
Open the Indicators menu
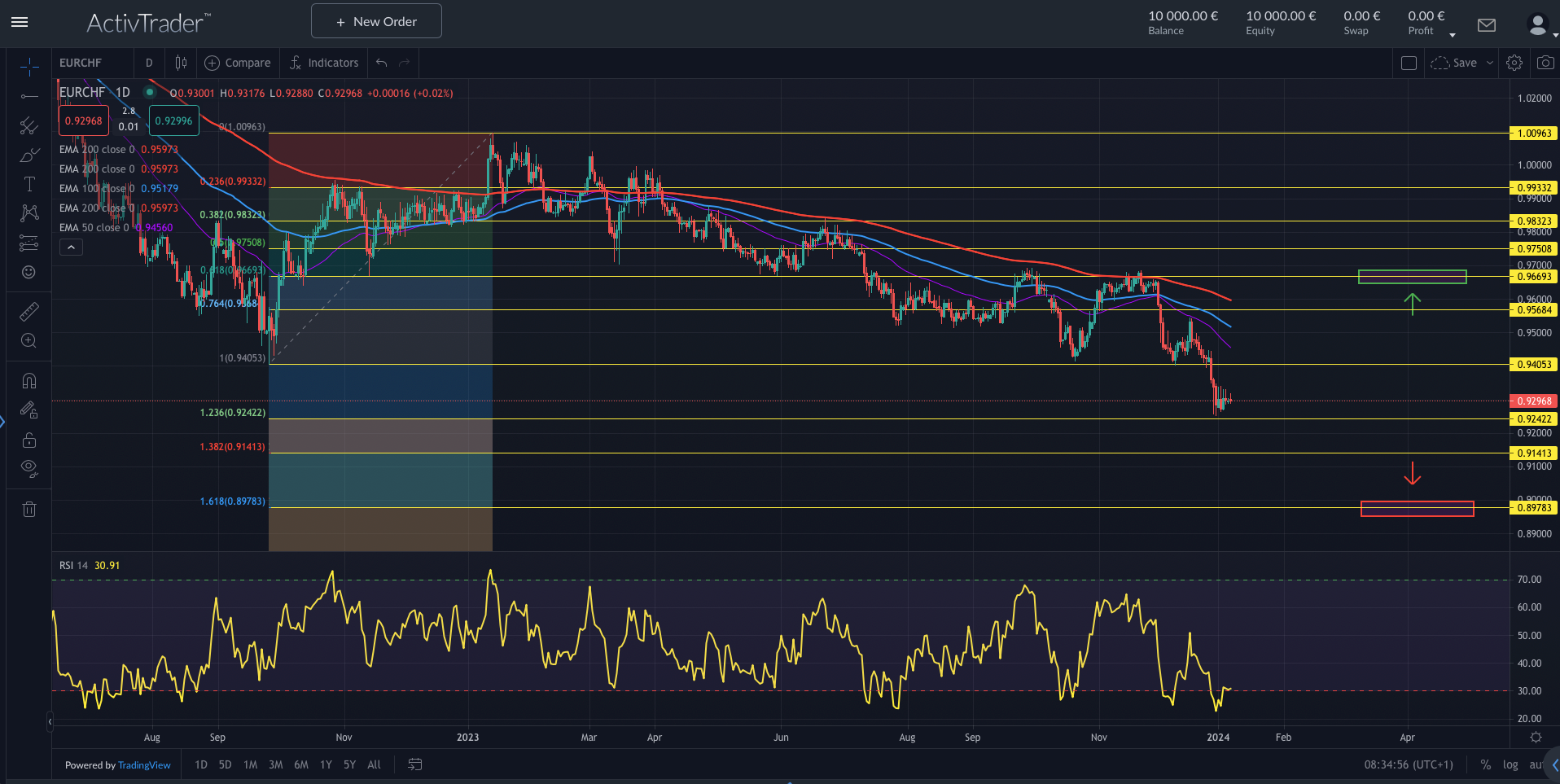[324, 63]
